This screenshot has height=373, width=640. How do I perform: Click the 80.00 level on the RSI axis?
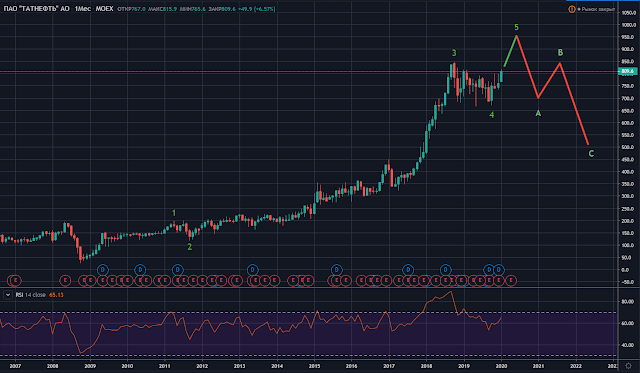click(627, 302)
